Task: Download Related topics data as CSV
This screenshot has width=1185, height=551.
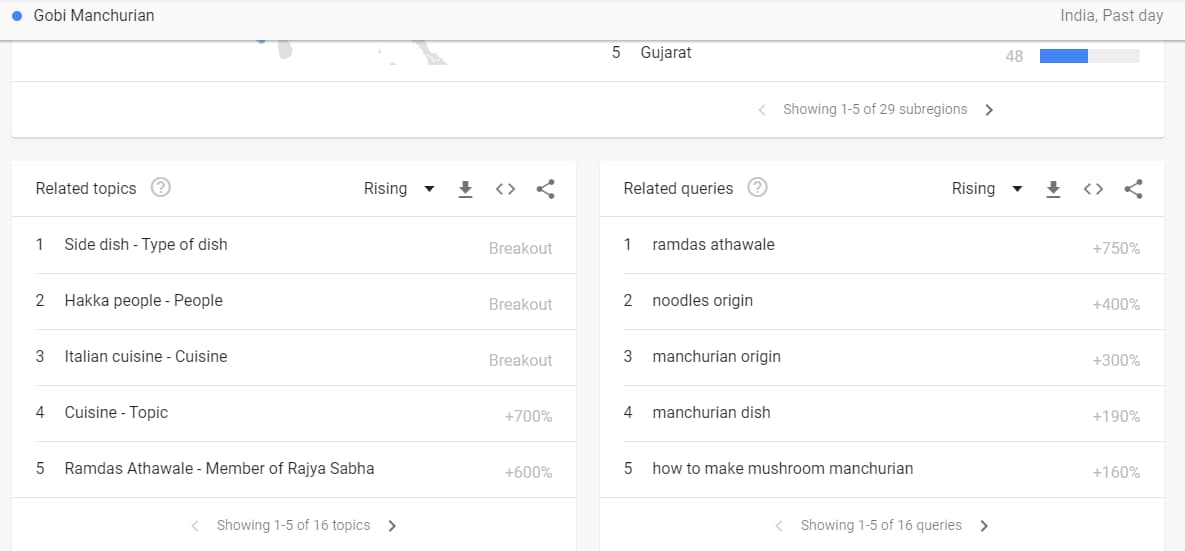Action: [x=466, y=189]
